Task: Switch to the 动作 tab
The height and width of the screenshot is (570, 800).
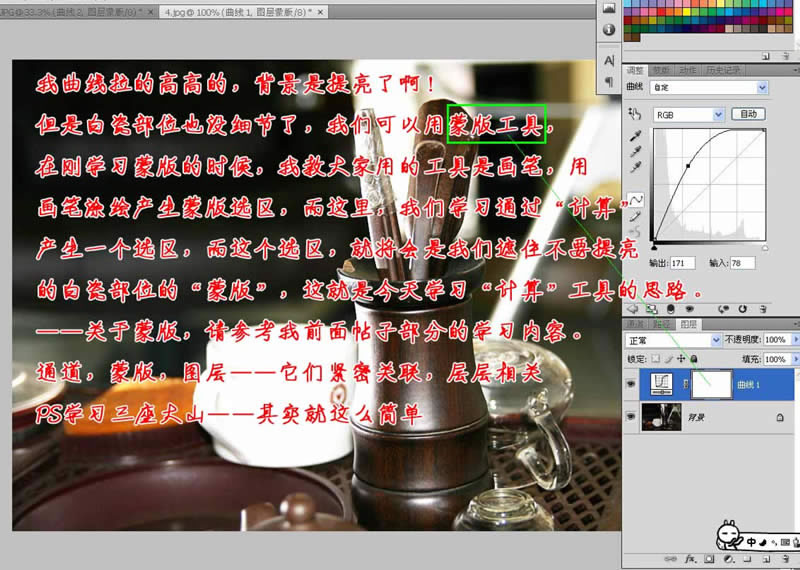Action: pos(688,70)
